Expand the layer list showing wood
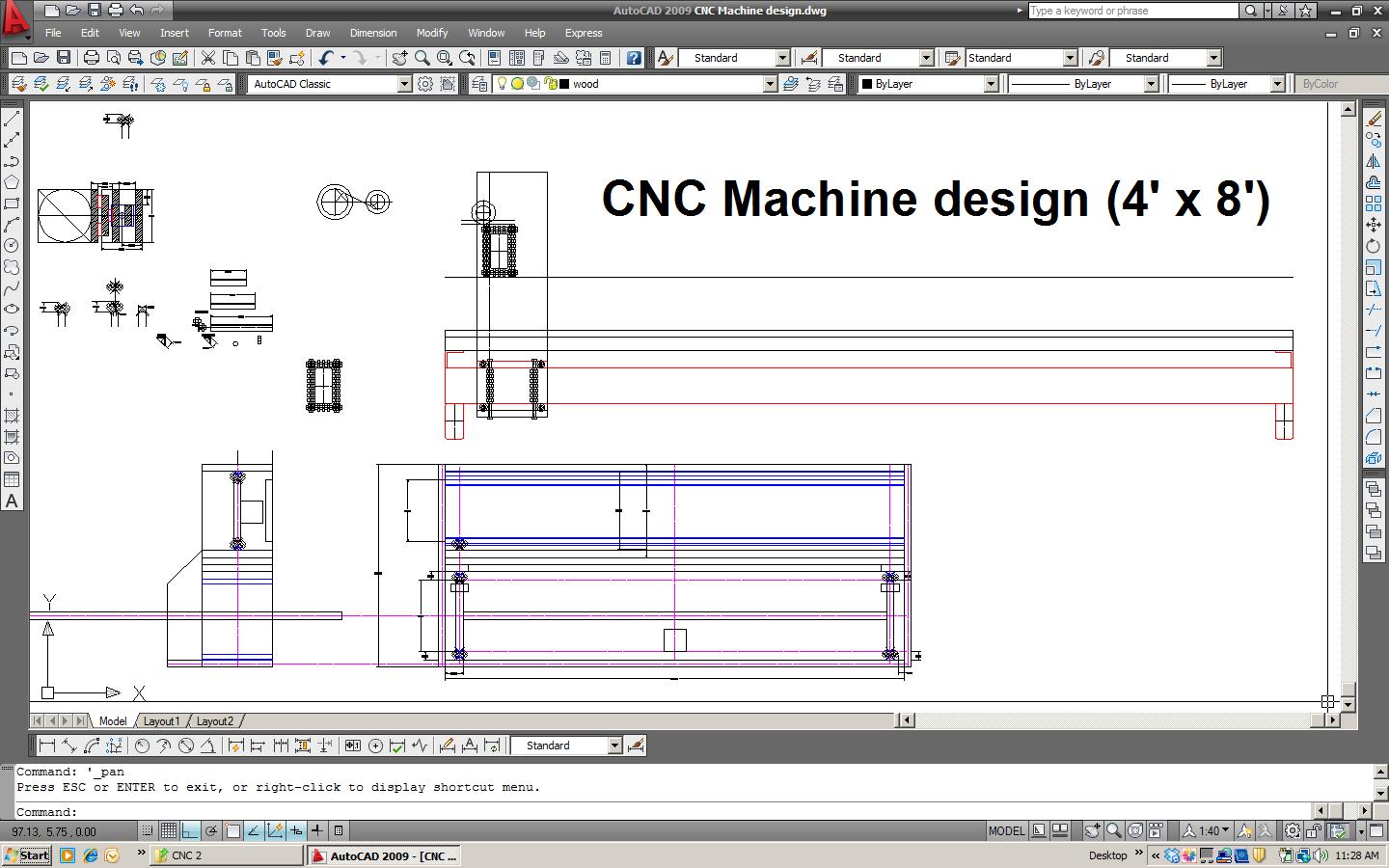 tap(769, 84)
